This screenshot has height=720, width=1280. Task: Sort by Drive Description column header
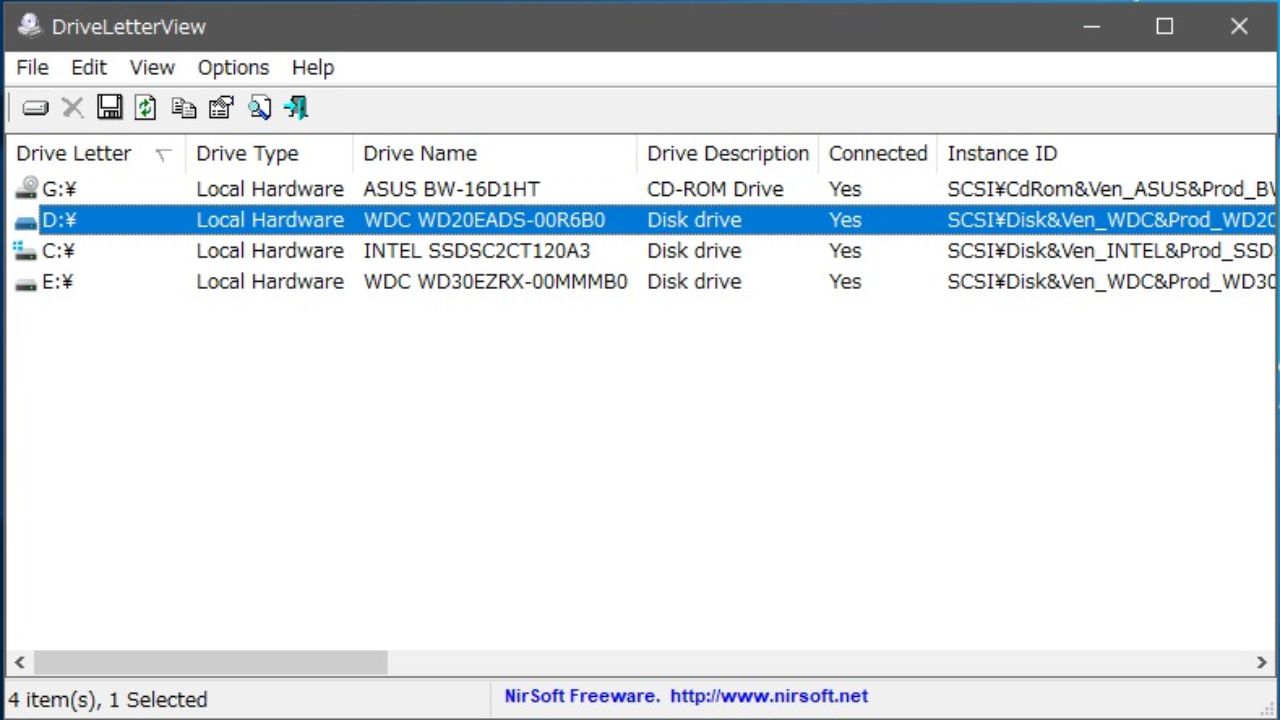pos(727,154)
